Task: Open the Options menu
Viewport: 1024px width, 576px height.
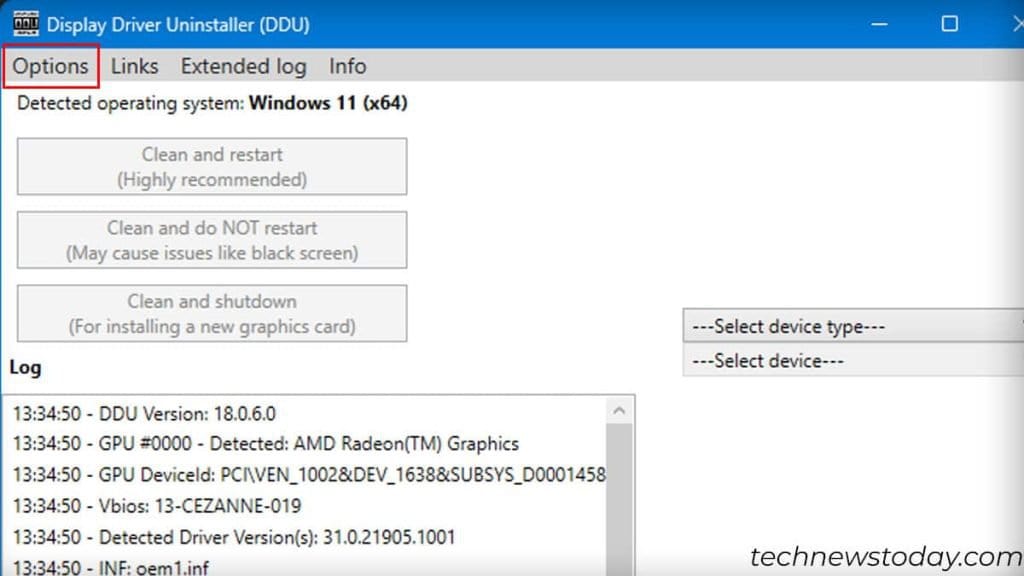Action: (50, 66)
